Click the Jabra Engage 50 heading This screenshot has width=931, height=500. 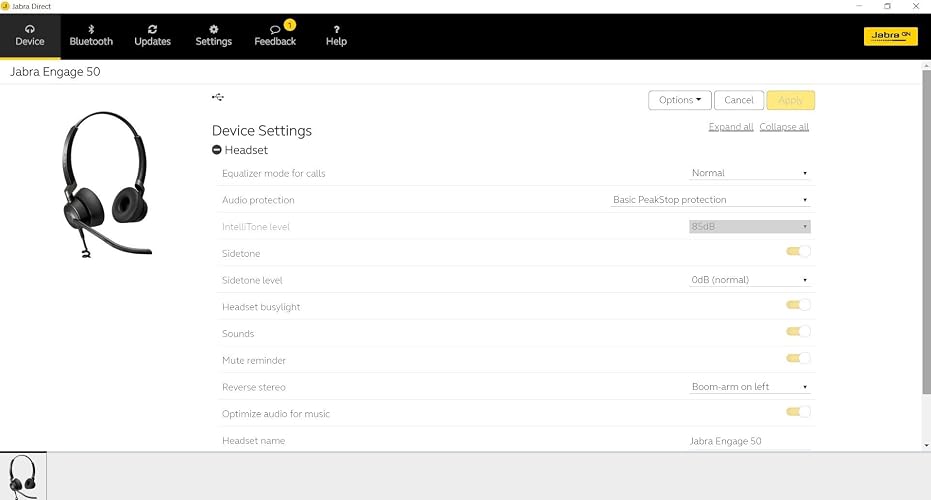pyautogui.click(x=55, y=72)
